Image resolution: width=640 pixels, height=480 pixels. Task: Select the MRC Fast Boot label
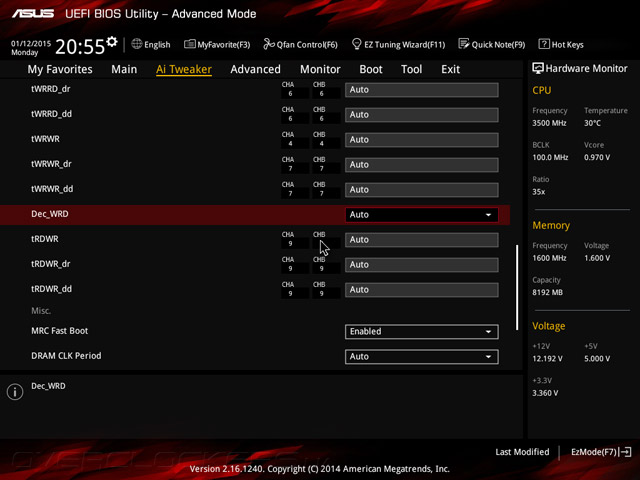60,331
